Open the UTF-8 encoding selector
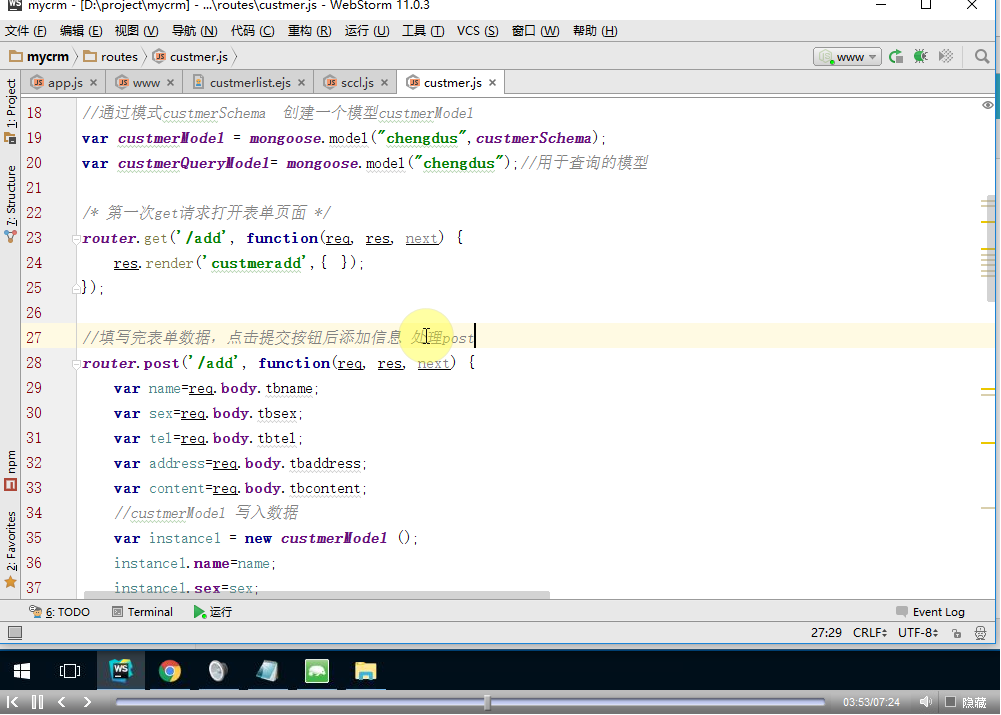Viewport: 1001px width, 715px height. click(x=917, y=632)
